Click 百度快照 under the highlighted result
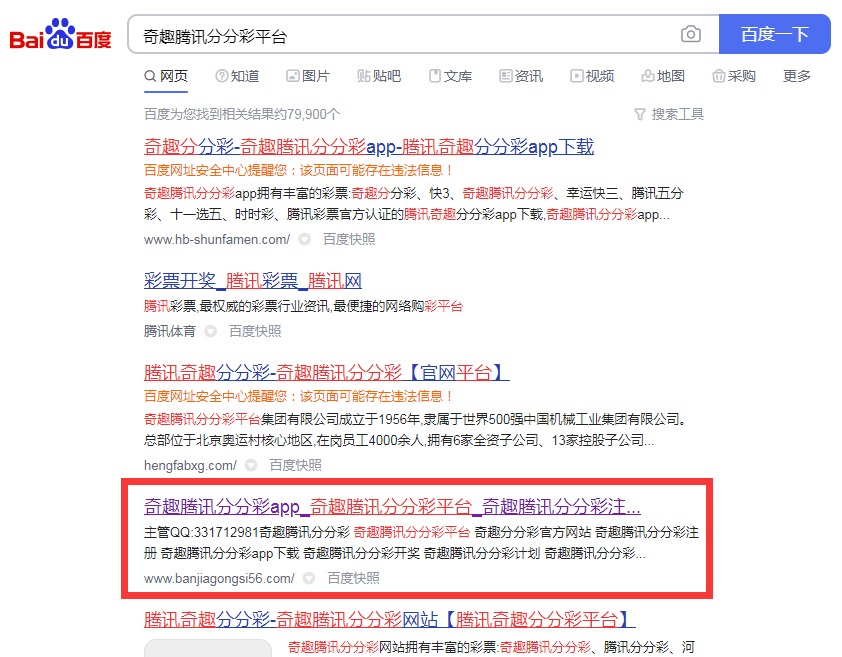842x657 pixels. pos(352,578)
